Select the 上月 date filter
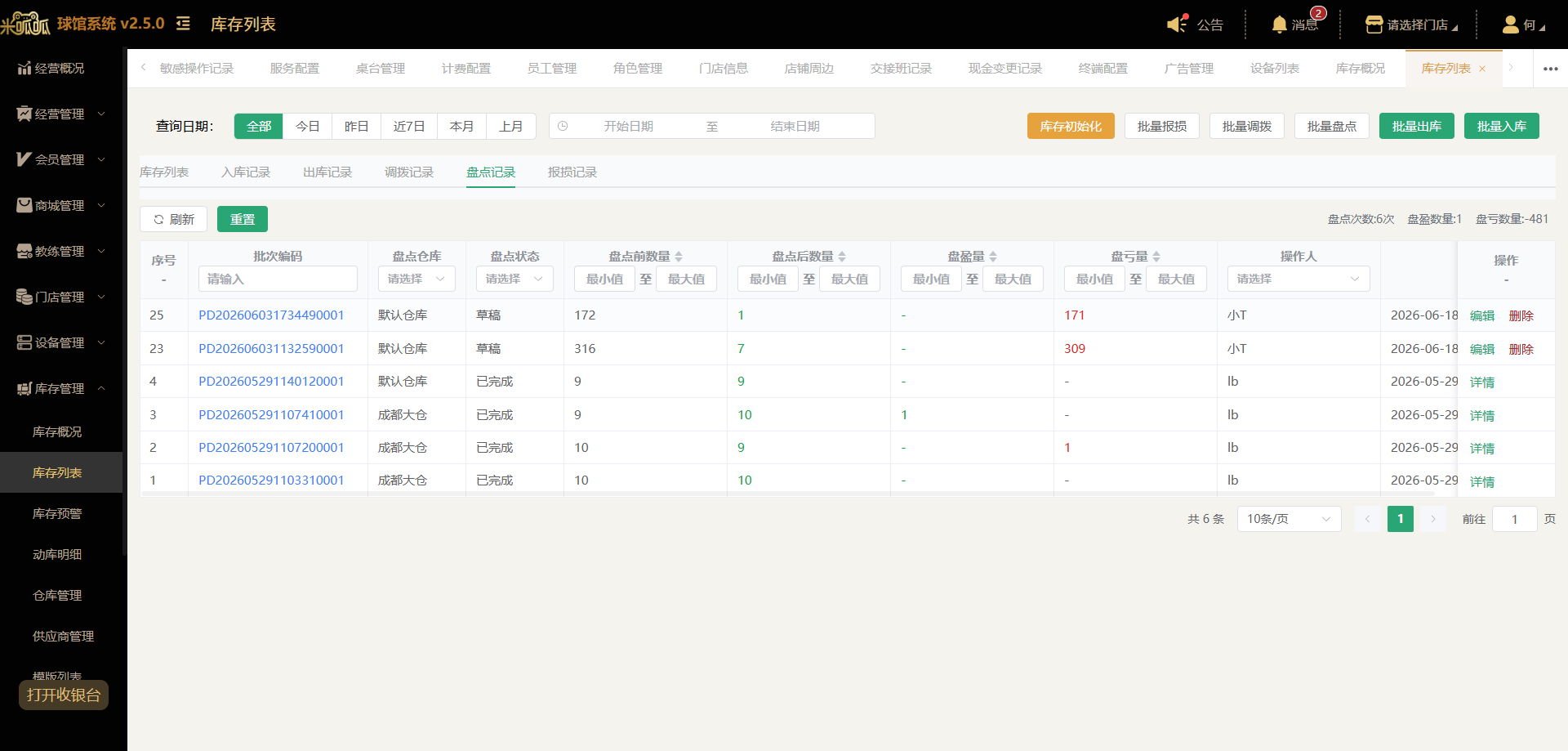The height and width of the screenshot is (751, 1568). tap(511, 126)
